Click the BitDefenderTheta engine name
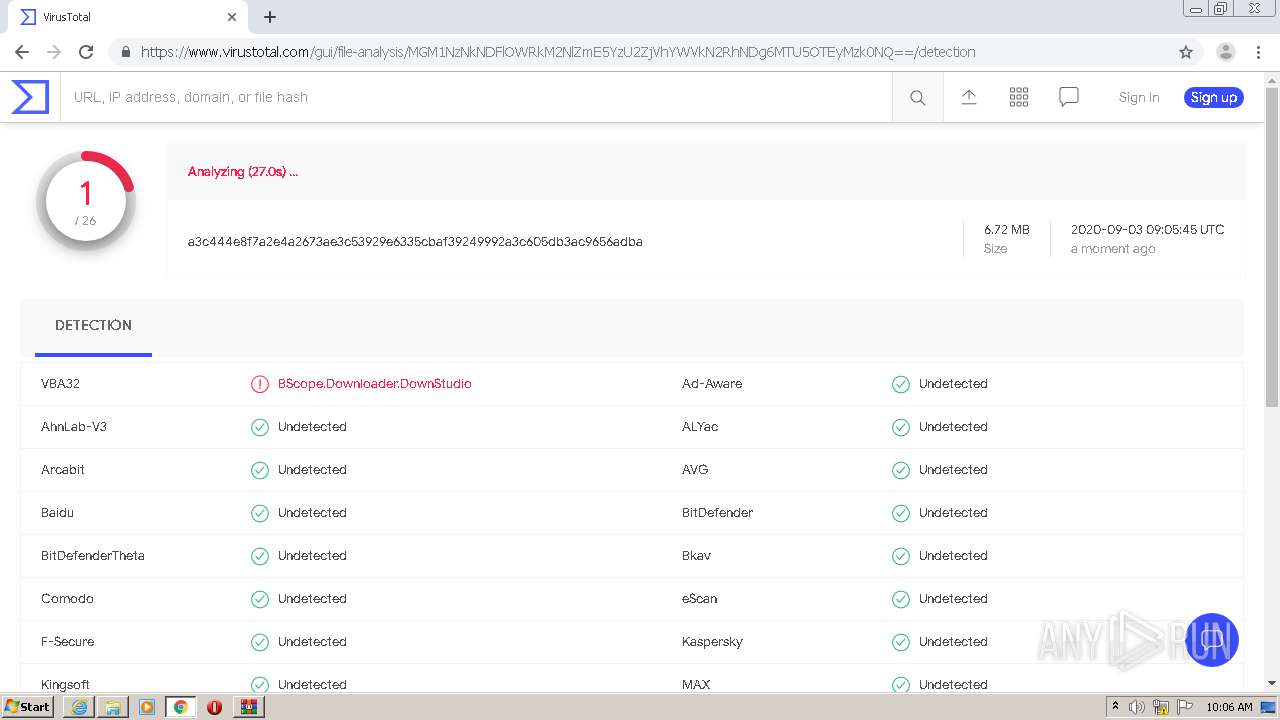Viewport: 1280px width, 720px height. [x=93, y=556]
